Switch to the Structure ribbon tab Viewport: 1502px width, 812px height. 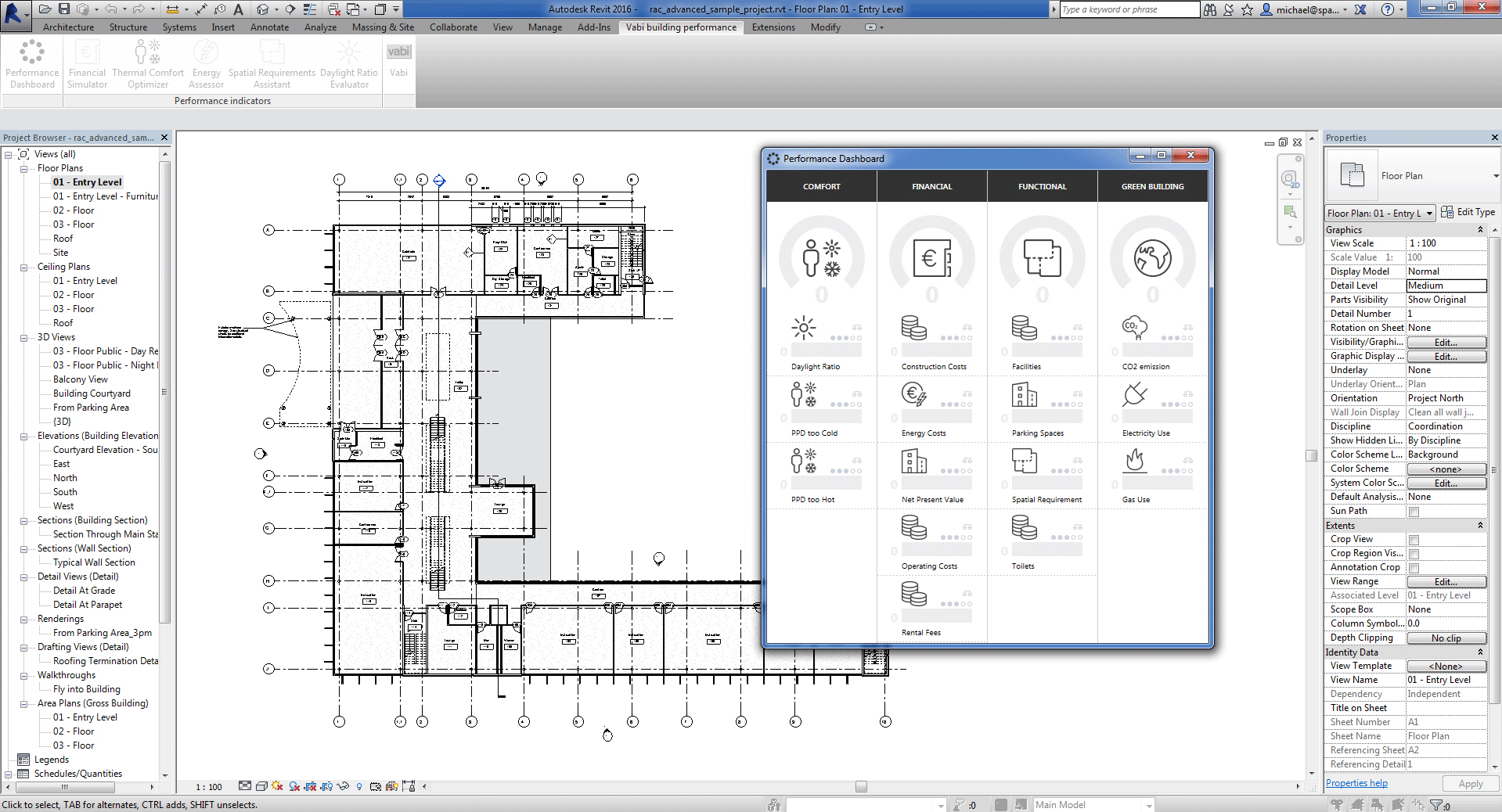(128, 27)
